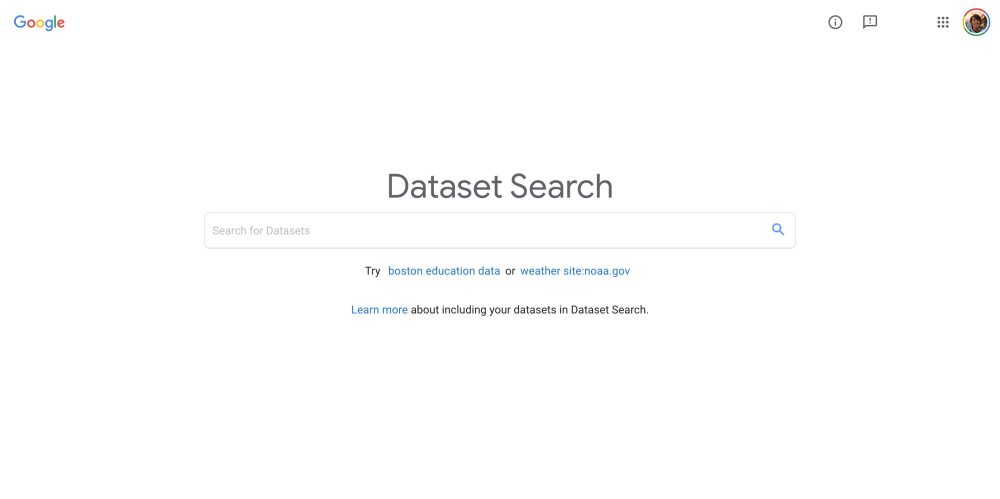Viewport: 1000px width, 499px height.
Task: Expand the Google apps launcher menu
Action: (942, 22)
